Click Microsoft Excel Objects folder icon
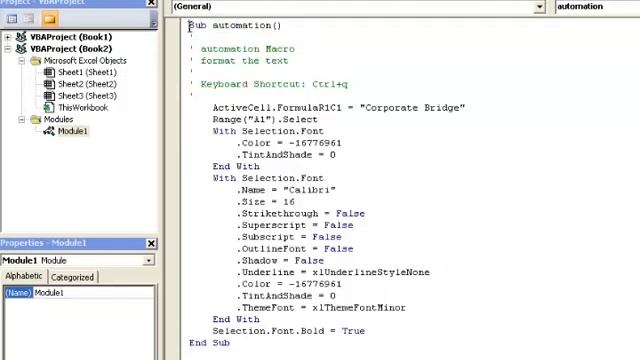The height and width of the screenshot is (360, 640). (x=36, y=61)
